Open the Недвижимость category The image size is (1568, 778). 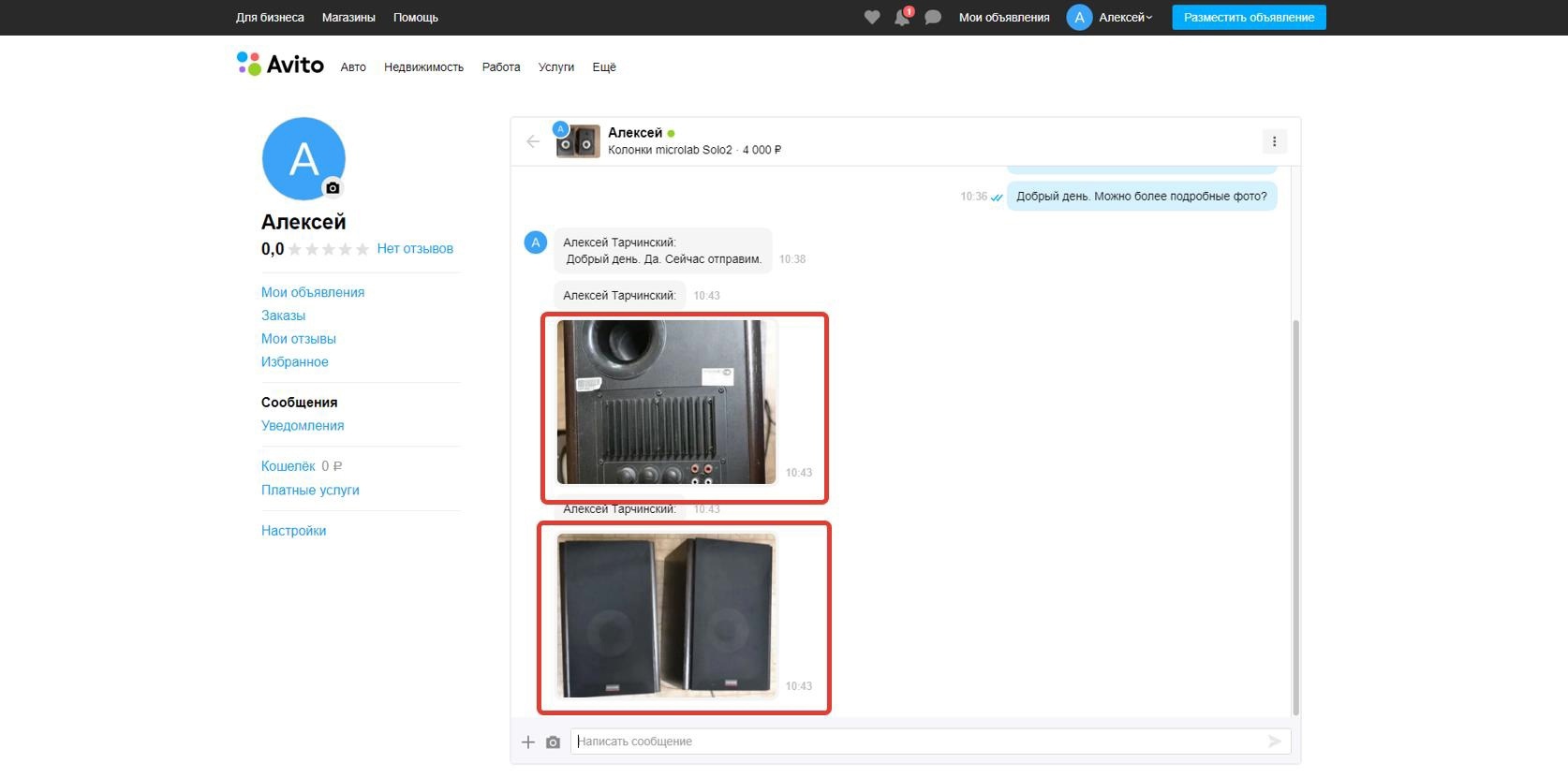coord(423,67)
